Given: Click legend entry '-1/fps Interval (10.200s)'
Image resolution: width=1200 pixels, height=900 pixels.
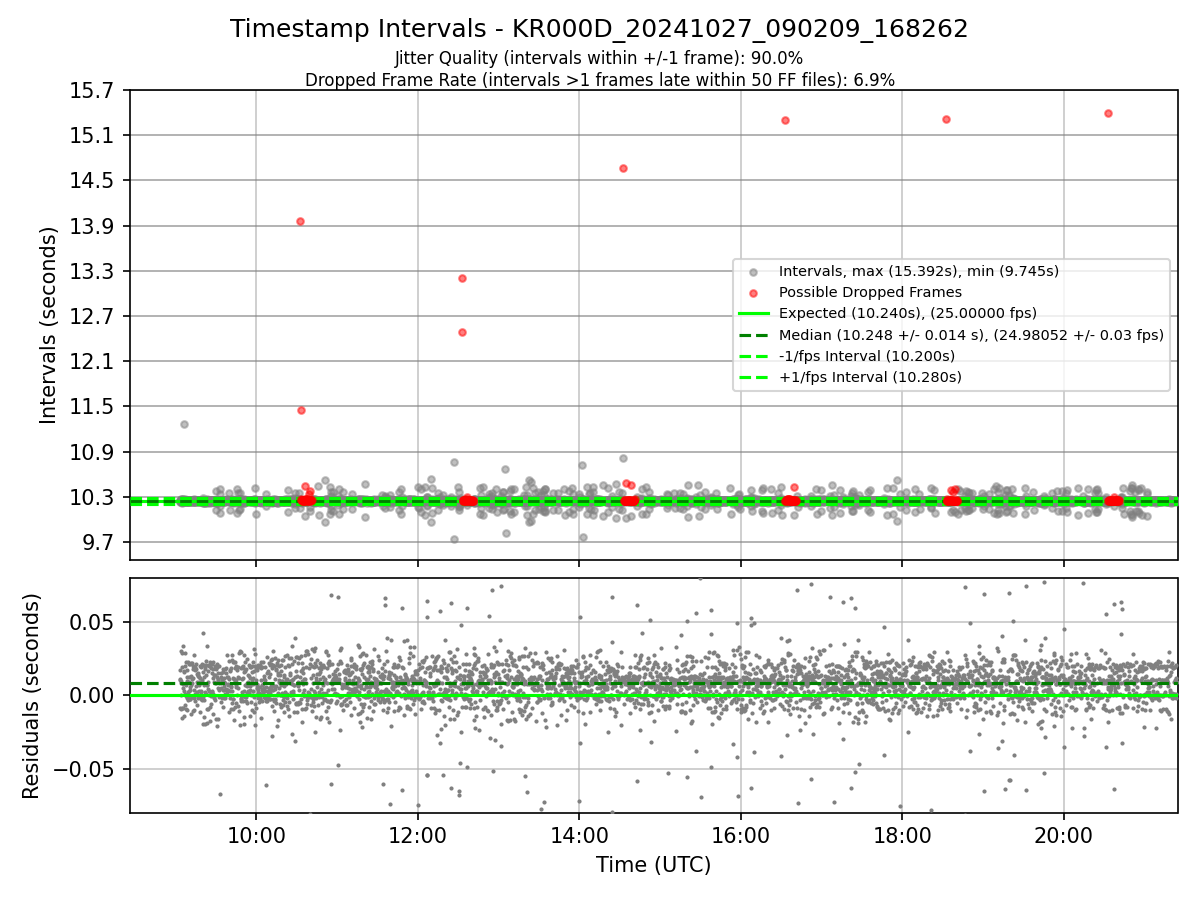Looking at the screenshot, I should pyautogui.click(x=867, y=356).
